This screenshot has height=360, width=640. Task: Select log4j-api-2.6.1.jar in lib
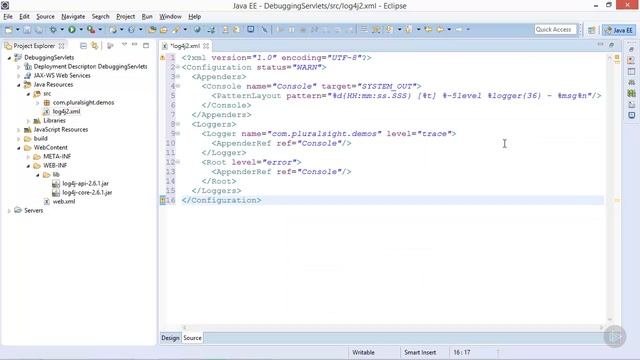click(85, 184)
